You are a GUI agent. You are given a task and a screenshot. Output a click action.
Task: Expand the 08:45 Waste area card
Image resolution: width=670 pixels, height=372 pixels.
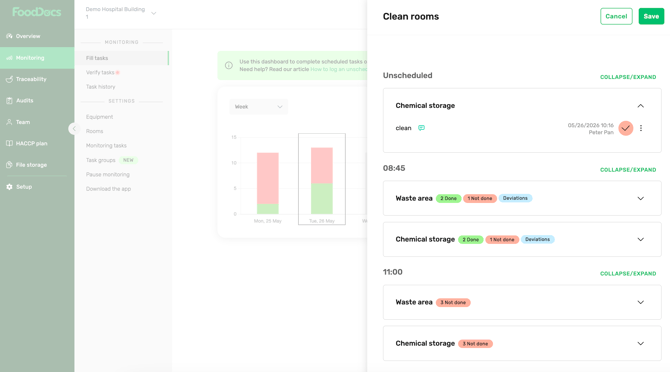click(x=641, y=198)
